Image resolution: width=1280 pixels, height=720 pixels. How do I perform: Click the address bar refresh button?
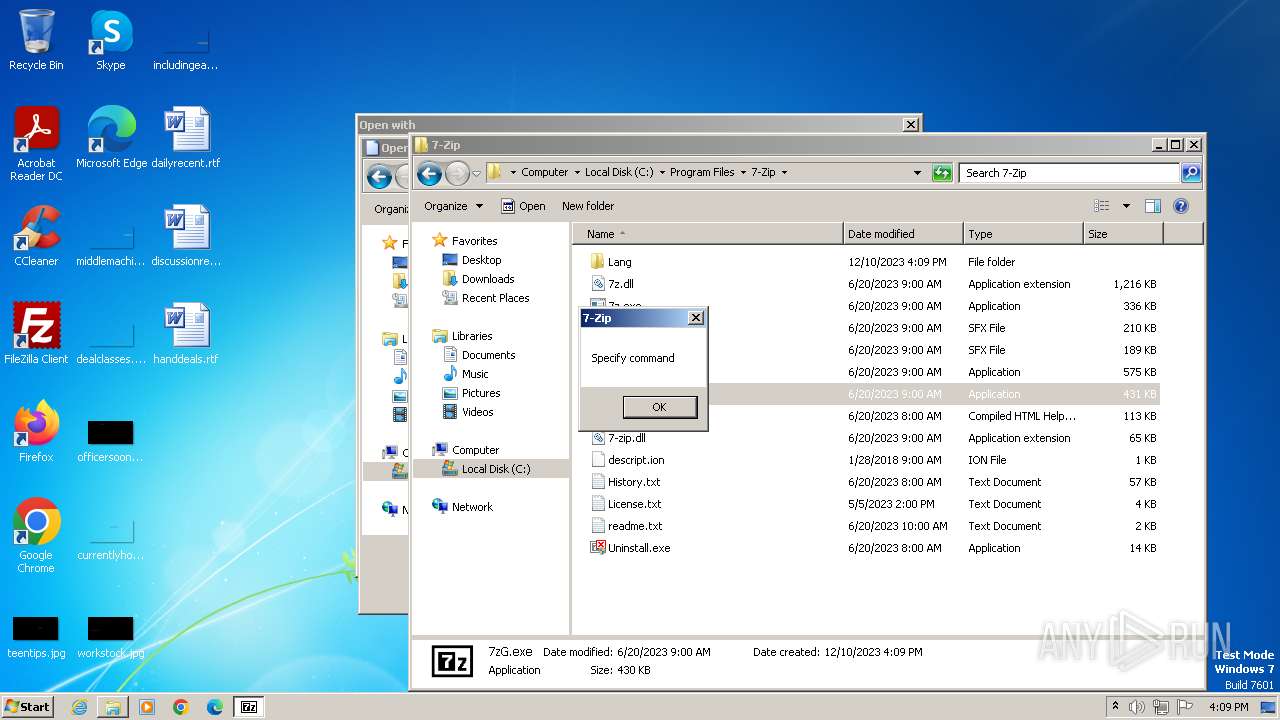(x=942, y=173)
